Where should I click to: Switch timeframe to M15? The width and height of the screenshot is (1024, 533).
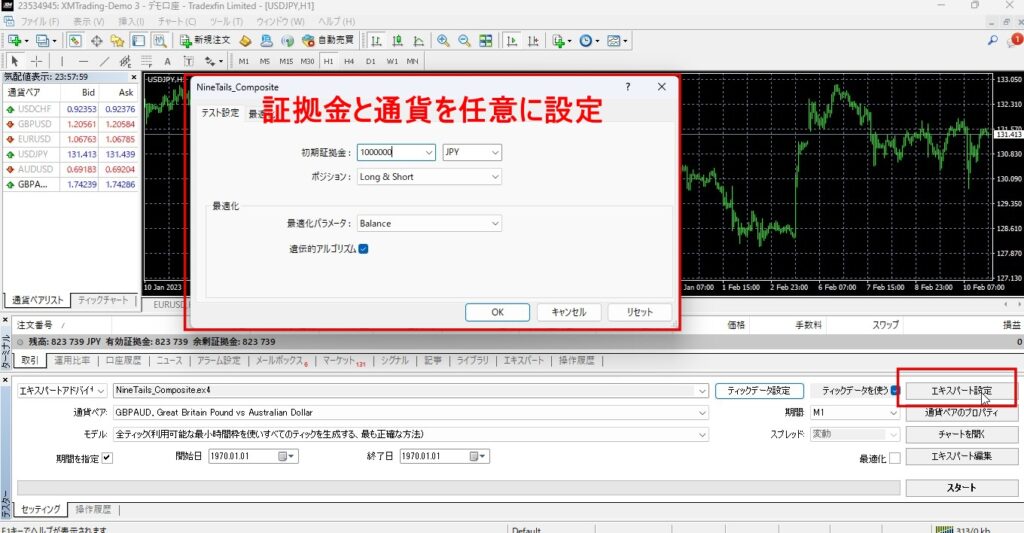pyautogui.click(x=286, y=61)
